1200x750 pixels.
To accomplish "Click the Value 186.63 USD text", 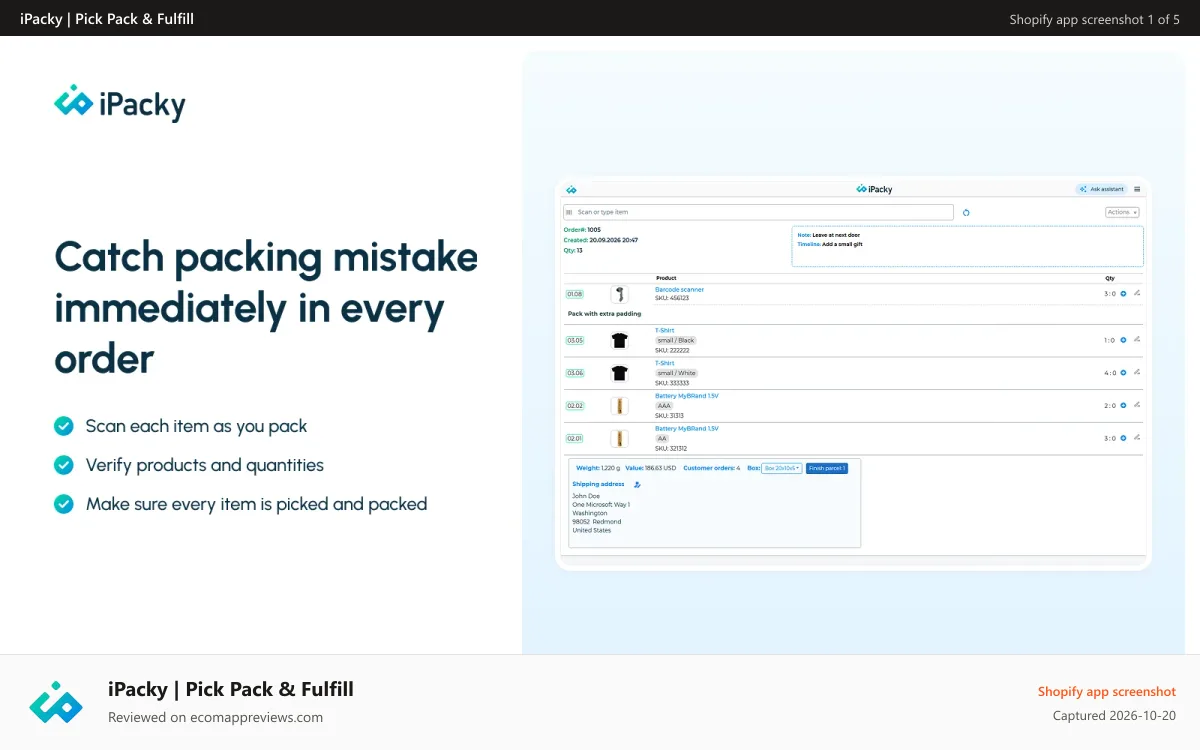I will tap(651, 468).
